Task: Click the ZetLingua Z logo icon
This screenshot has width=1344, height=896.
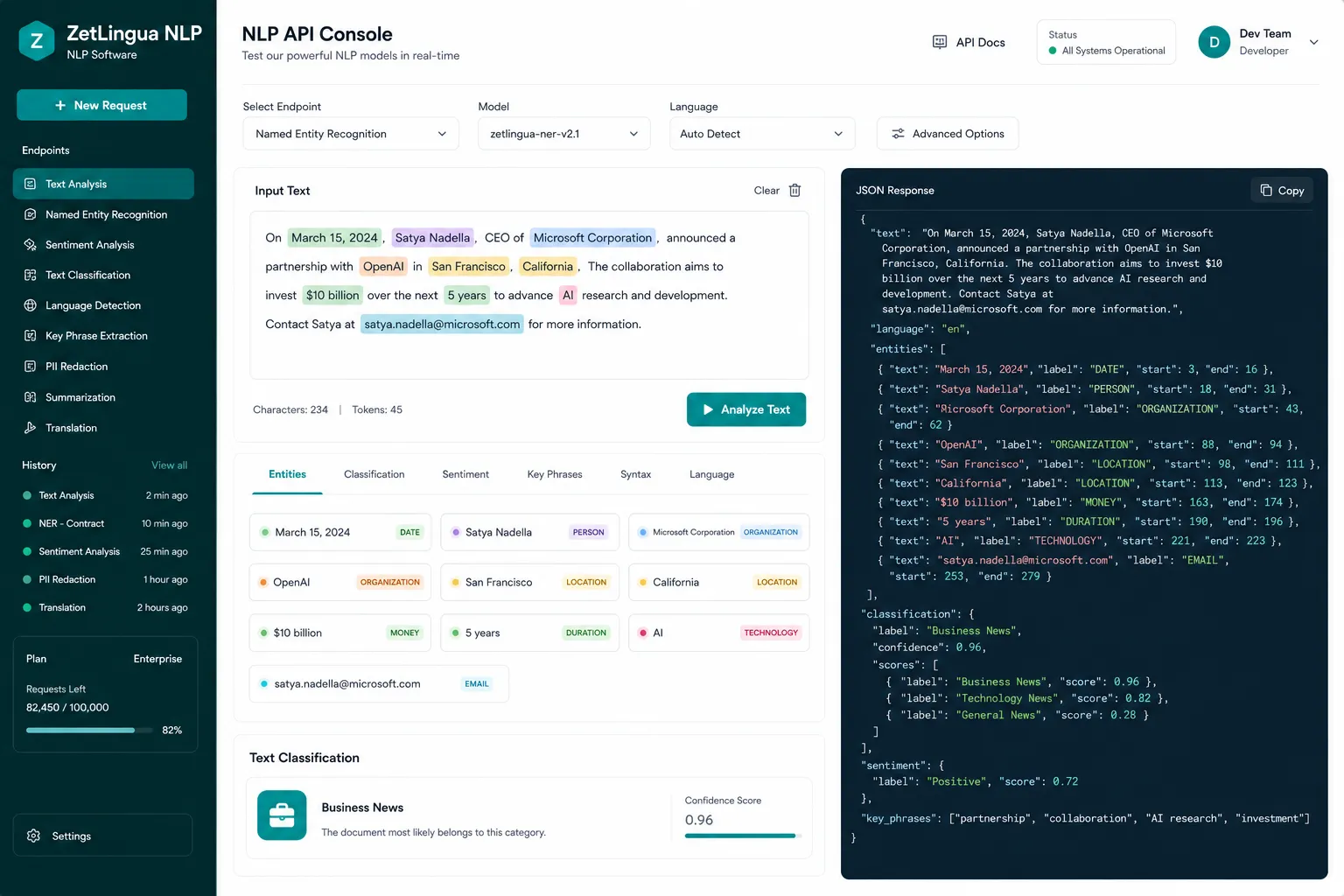Action: point(37,41)
